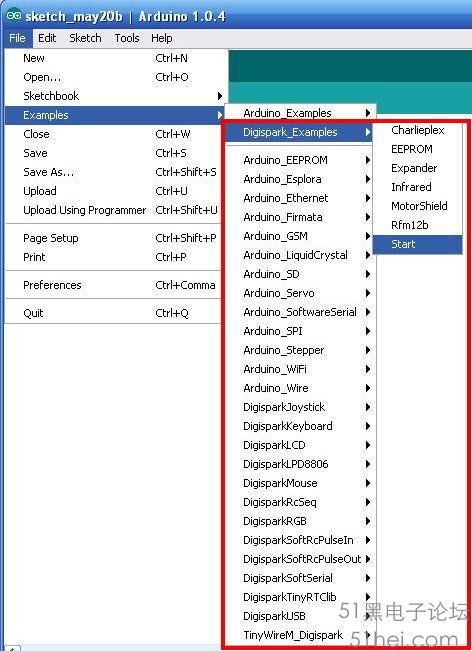472x651 pixels.
Task: Choose New from the File menu
Action: click(114, 58)
